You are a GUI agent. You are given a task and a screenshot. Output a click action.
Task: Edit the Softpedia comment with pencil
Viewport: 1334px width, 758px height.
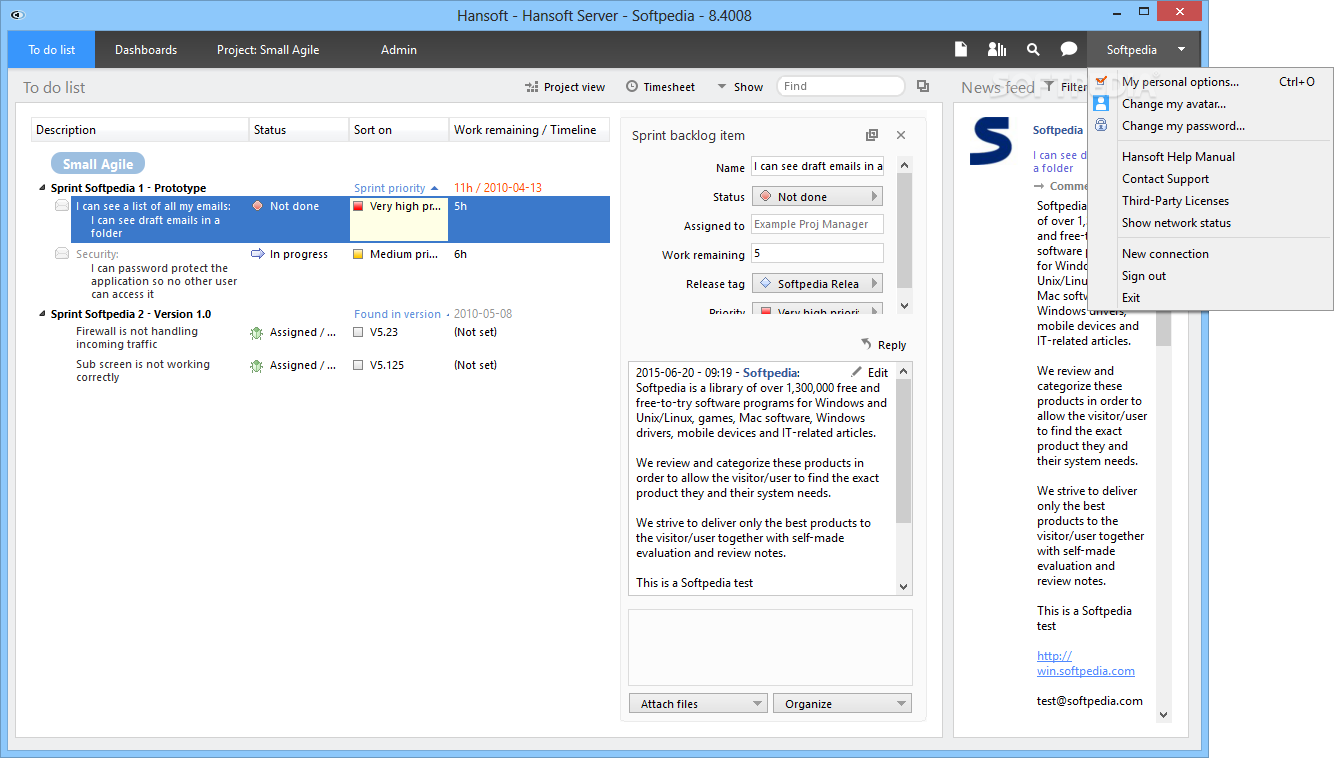869,372
